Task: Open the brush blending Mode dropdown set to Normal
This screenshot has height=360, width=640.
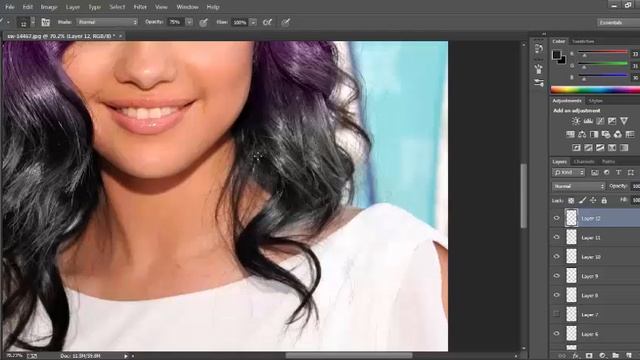Action: coord(107,22)
